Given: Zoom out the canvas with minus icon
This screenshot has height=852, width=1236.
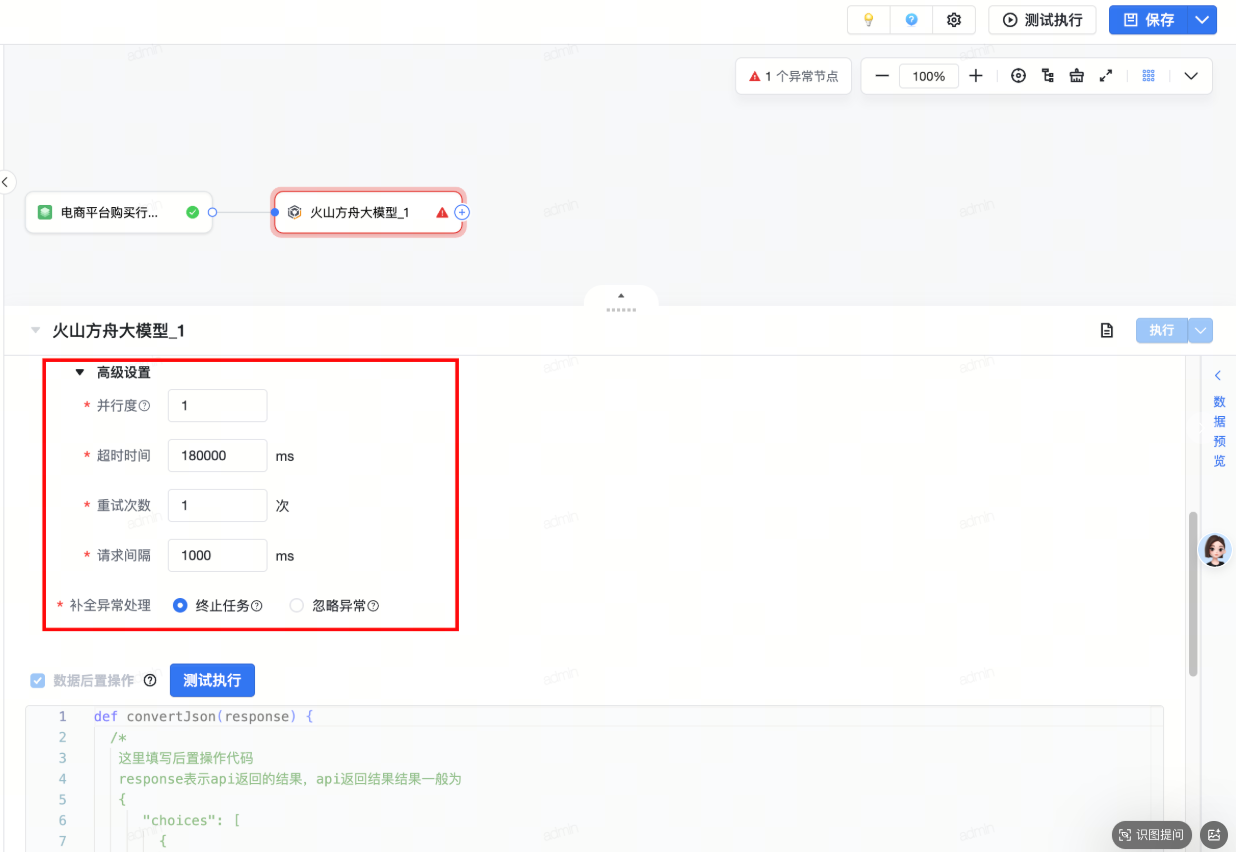Looking at the screenshot, I should point(882,76).
